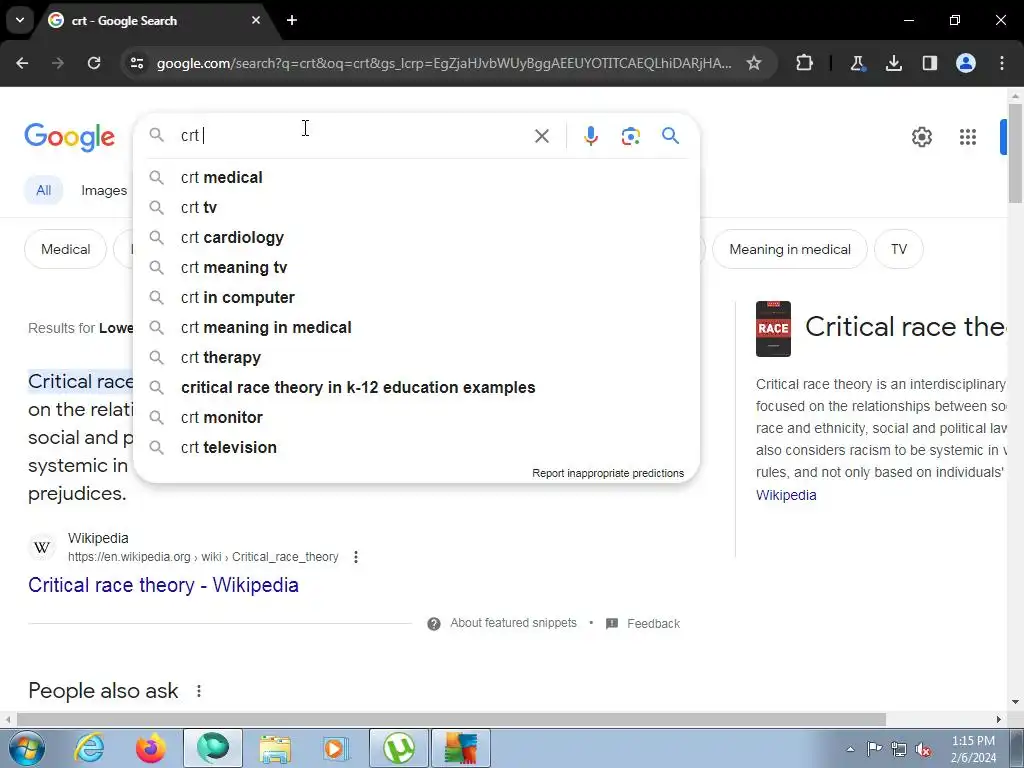Screen dimensions: 1024x768
Task: Submit search with blue magnifier icon
Action: point(670,135)
